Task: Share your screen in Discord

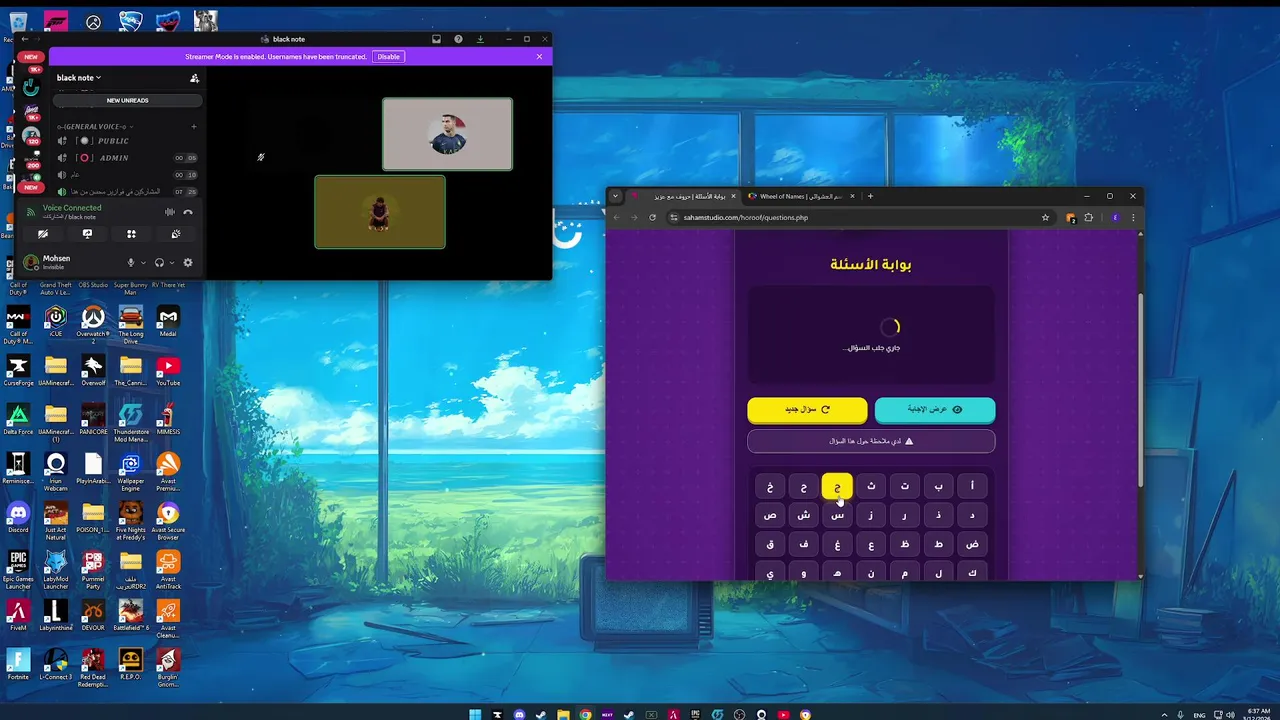Action: [x=87, y=234]
